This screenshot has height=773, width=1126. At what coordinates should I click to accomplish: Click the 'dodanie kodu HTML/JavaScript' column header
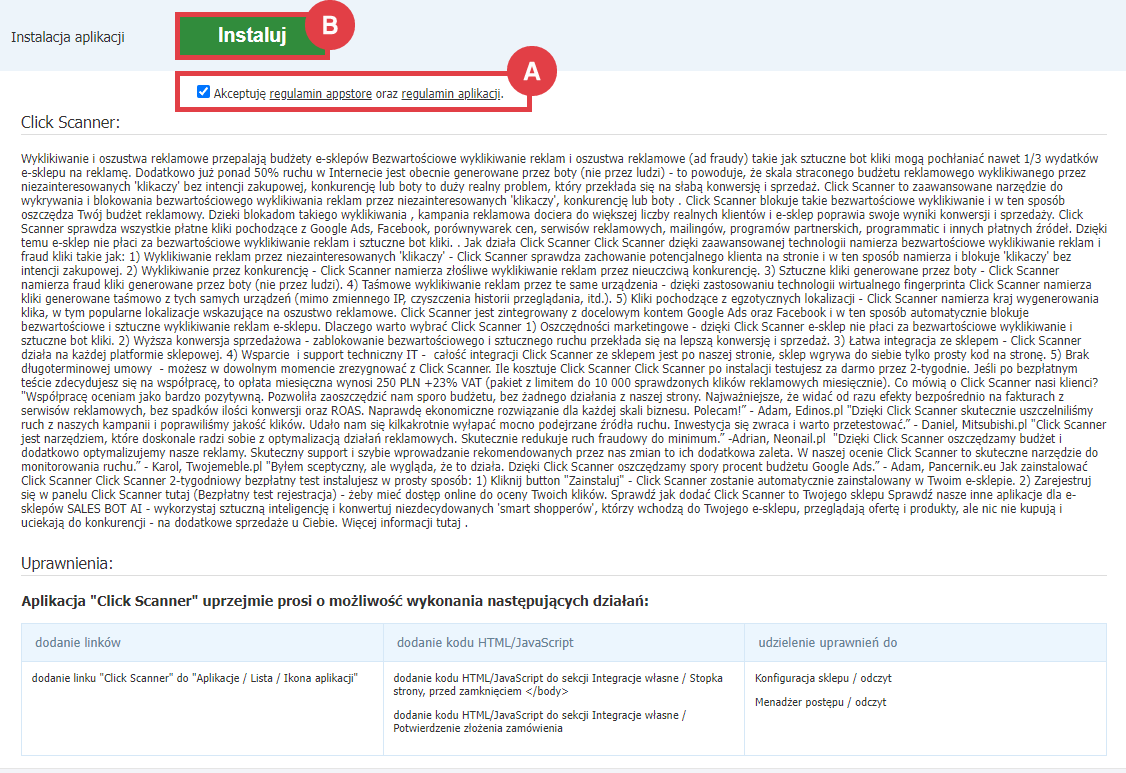click(x=485, y=642)
